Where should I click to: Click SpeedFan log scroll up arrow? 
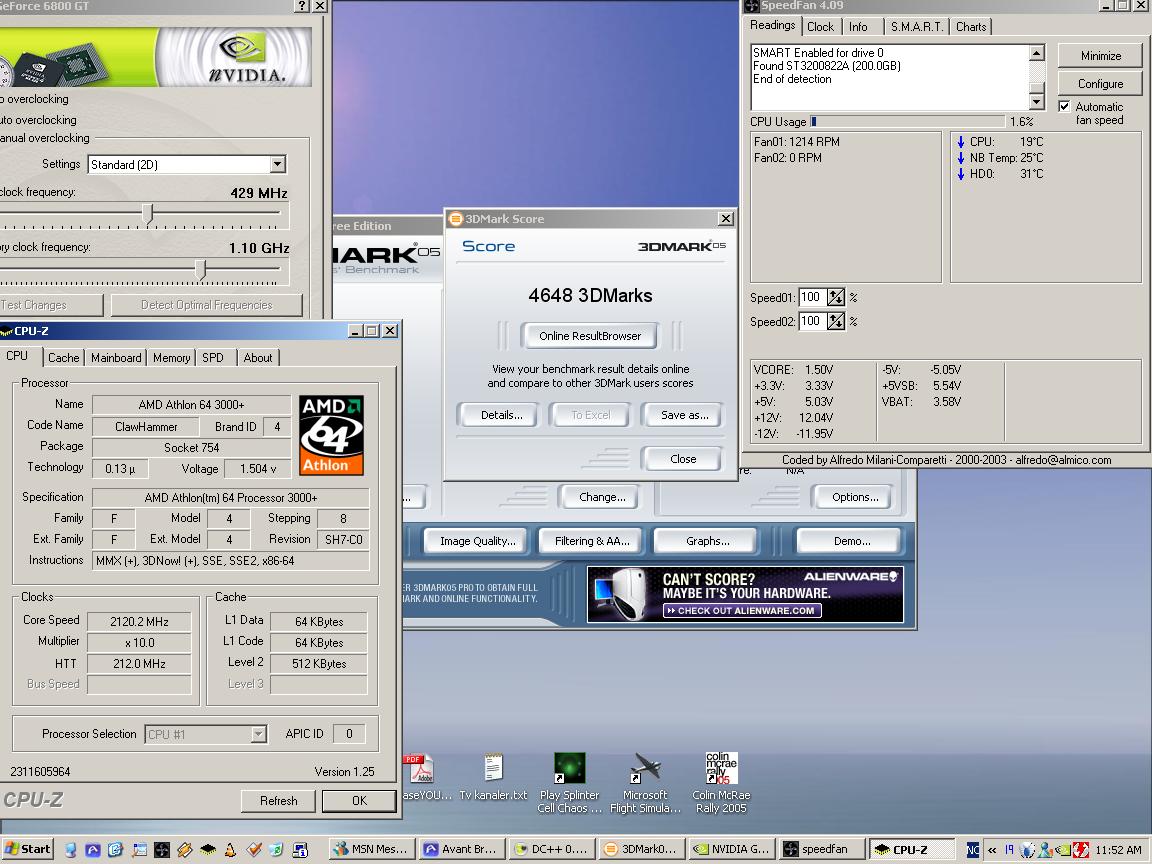[x=1037, y=53]
